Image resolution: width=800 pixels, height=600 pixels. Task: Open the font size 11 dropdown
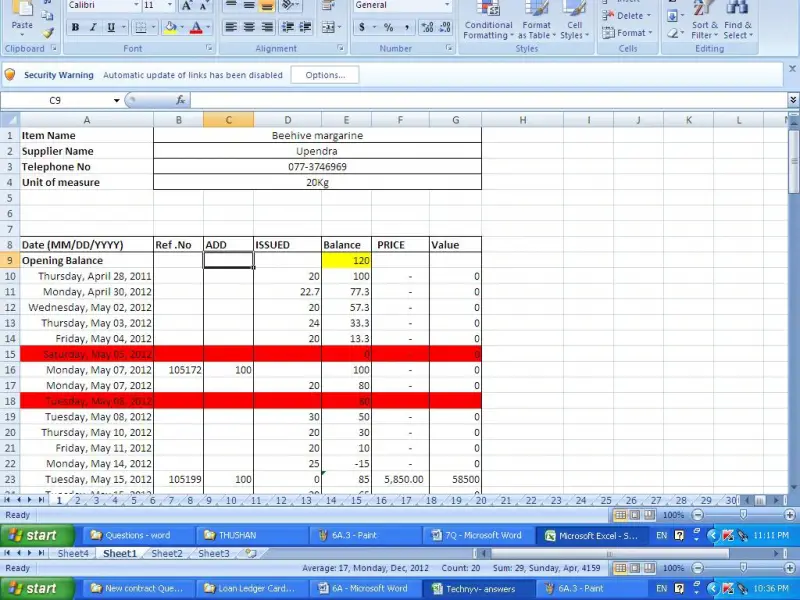170,5
